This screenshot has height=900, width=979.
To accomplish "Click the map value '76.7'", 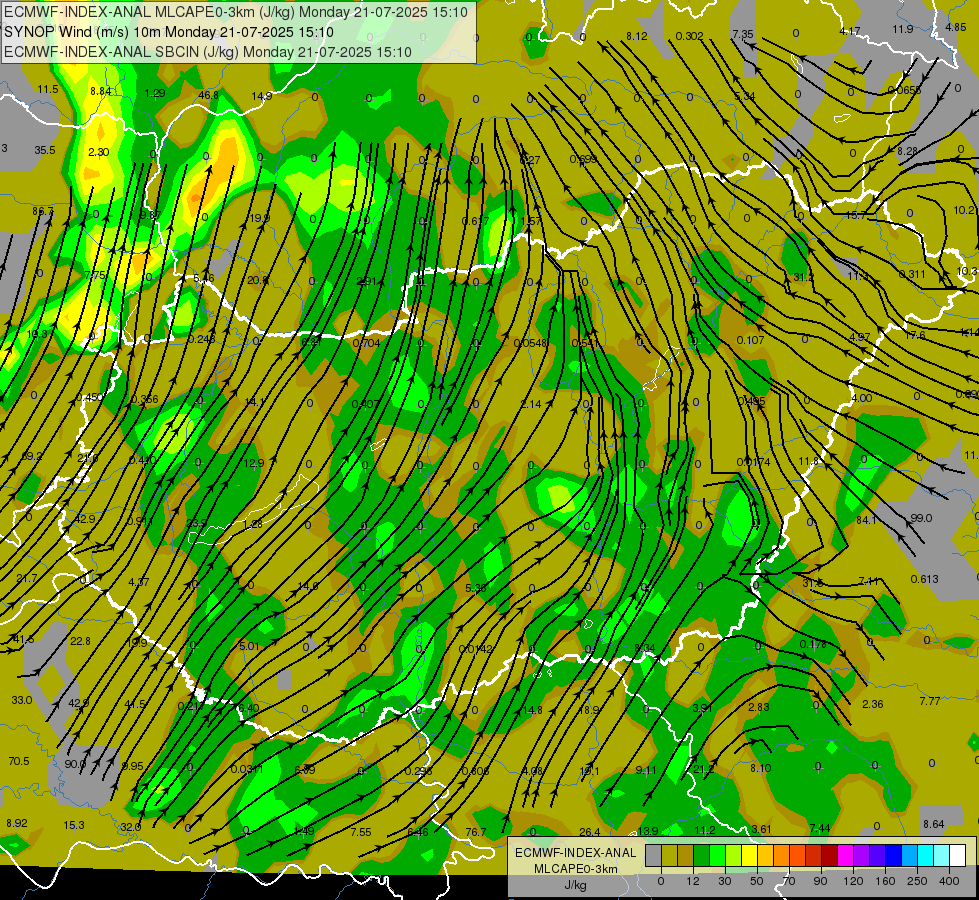I will click(475, 832).
